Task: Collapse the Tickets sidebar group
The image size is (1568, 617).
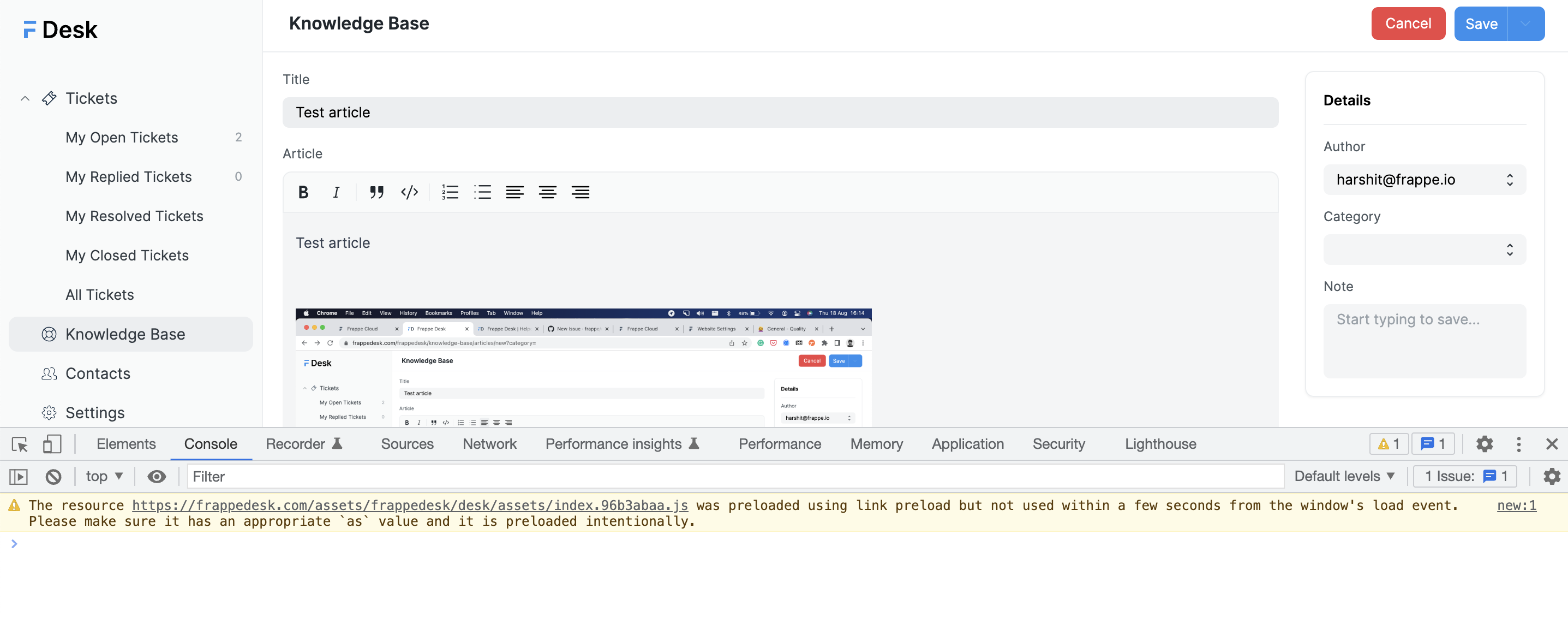Action: click(25, 99)
